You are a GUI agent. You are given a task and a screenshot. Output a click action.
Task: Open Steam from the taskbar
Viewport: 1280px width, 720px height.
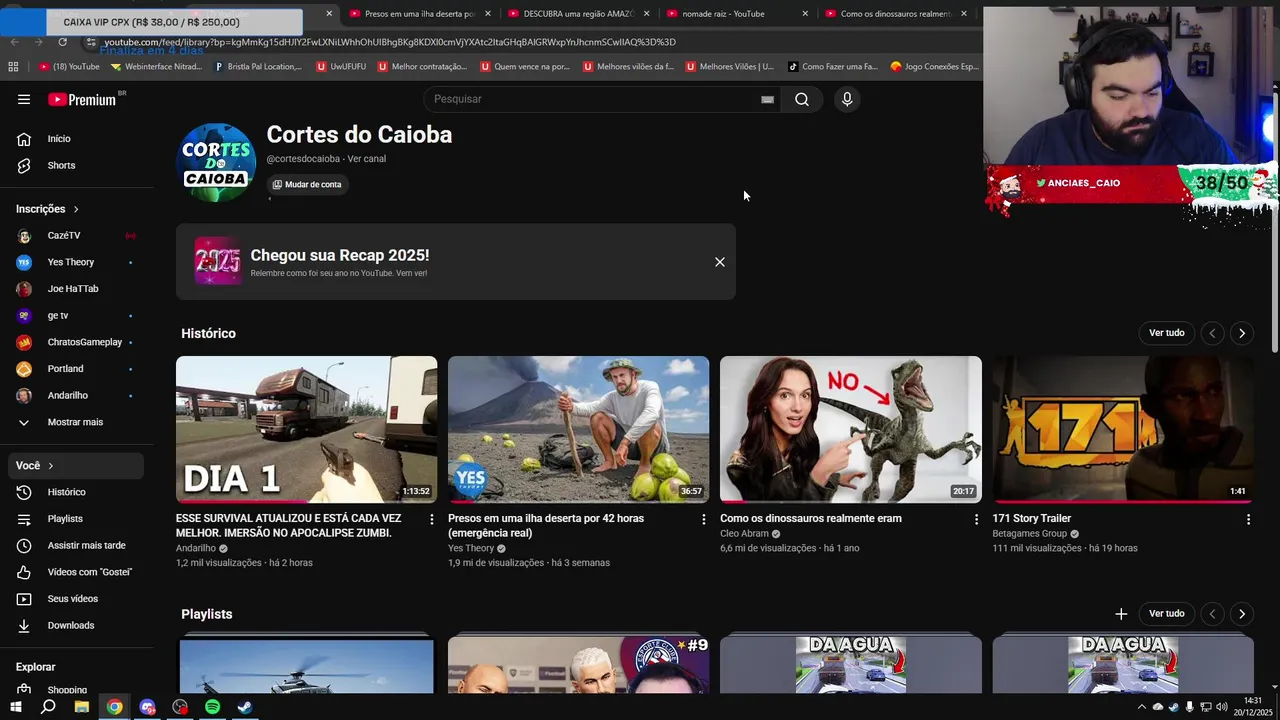click(245, 707)
